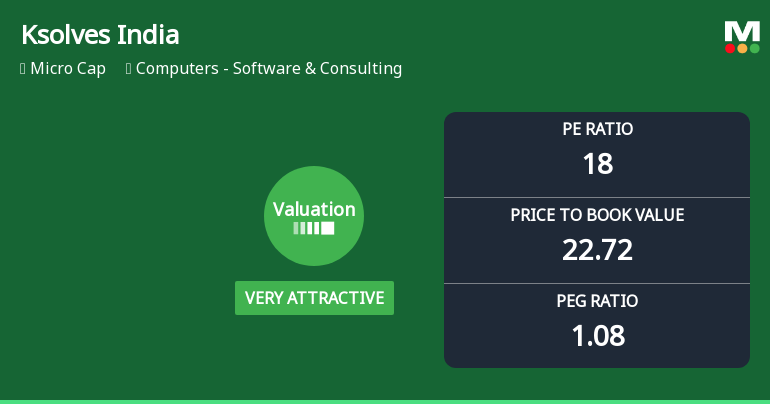The image size is (770, 404).
Task: Click the PRICE TO BOOK VALUE heading
Action: [x=597, y=215]
